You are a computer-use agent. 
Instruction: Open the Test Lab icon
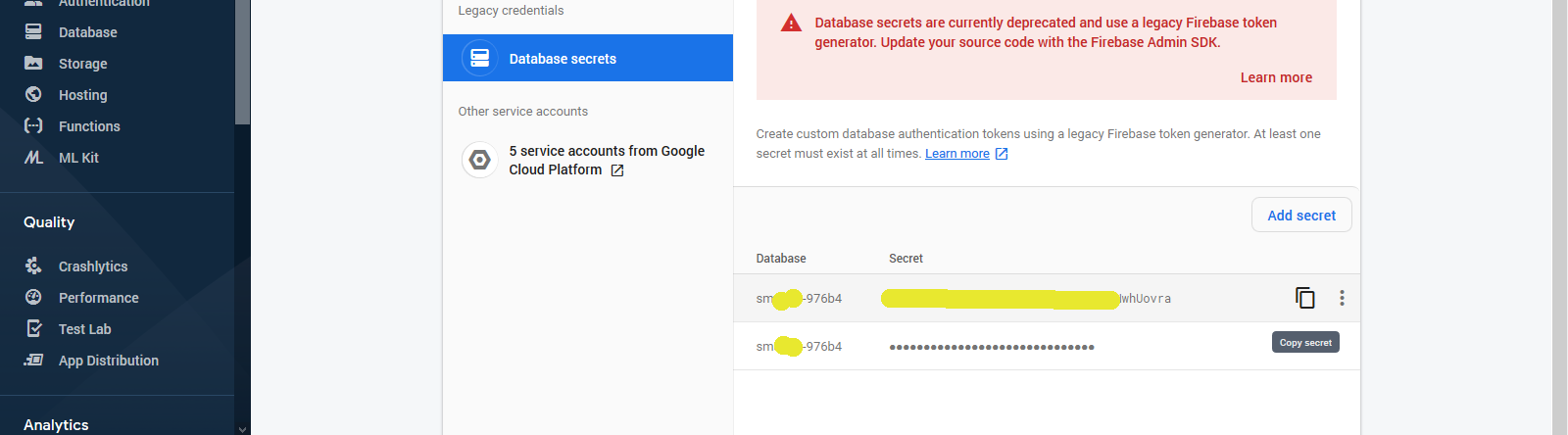coord(33,329)
